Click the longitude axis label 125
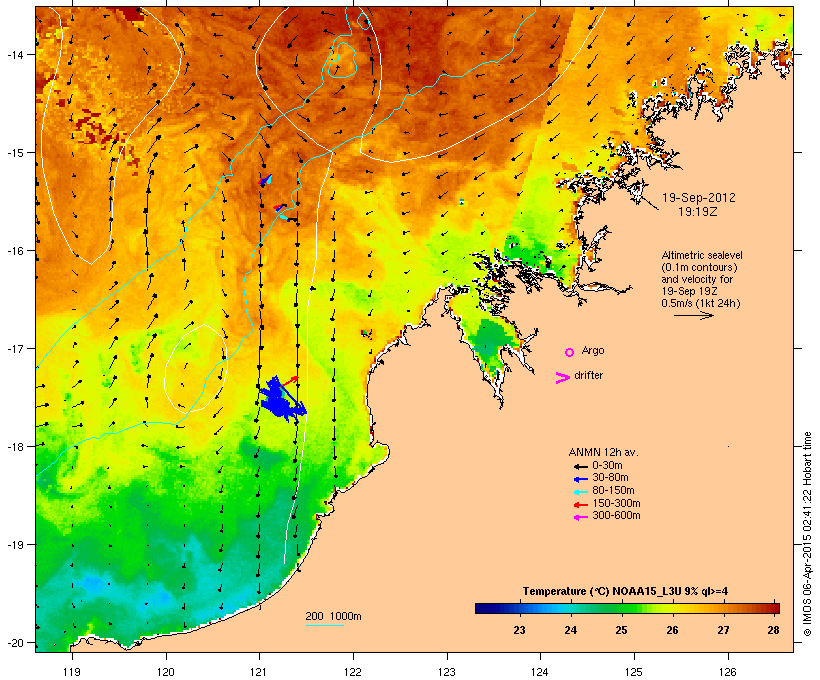 click(634, 672)
